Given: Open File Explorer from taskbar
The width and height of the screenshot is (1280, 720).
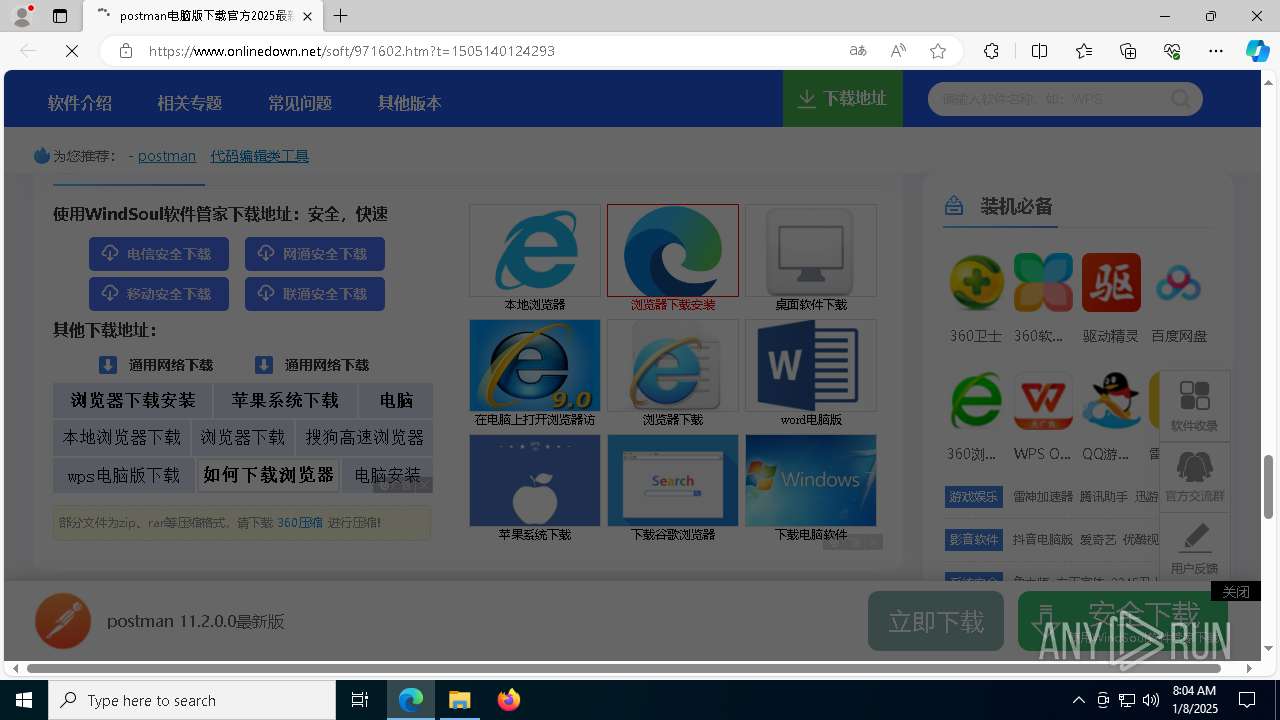Looking at the screenshot, I should [460, 700].
